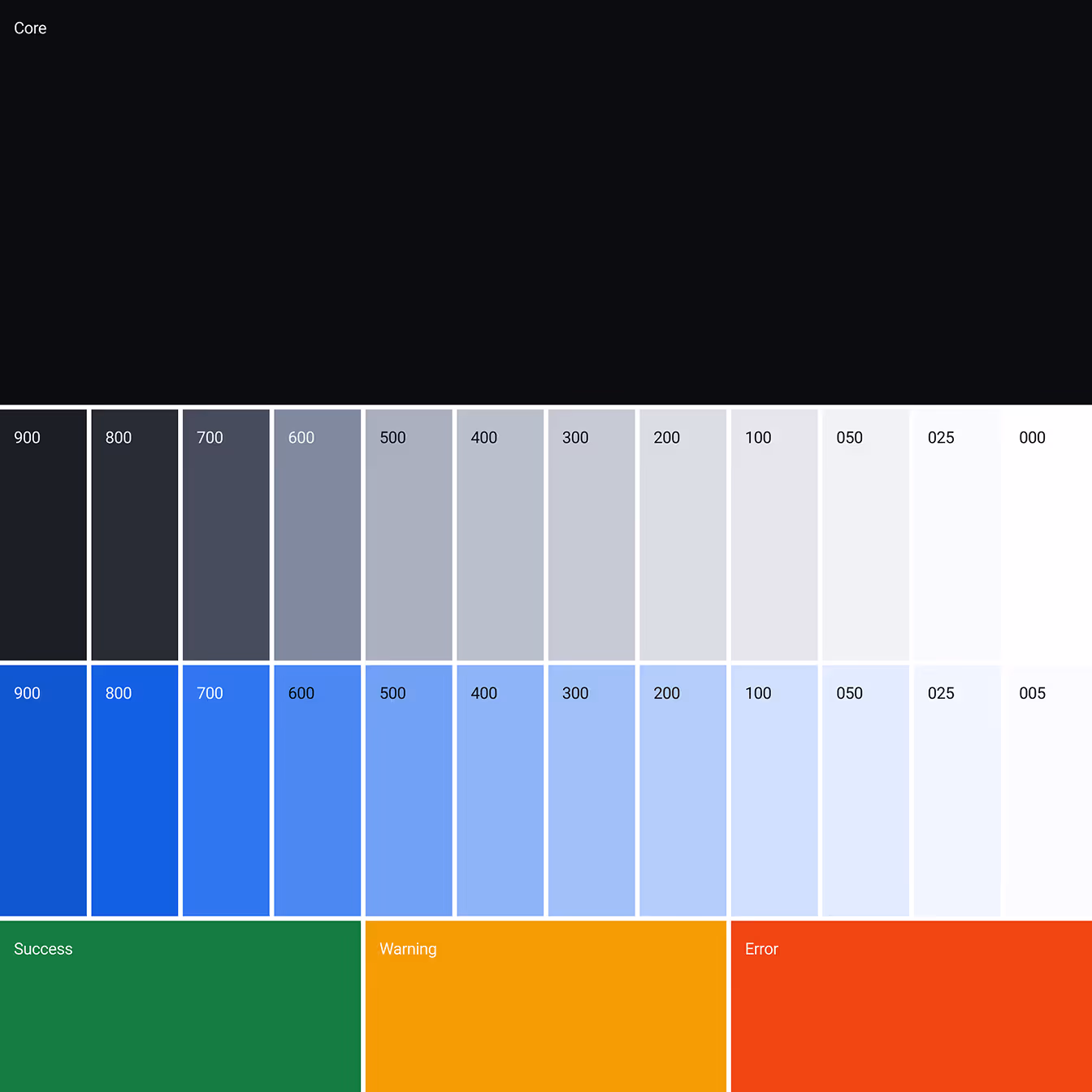The width and height of the screenshot is (1092, 1092).
Task: Select the gray 600 swatch
Action: 318,535
